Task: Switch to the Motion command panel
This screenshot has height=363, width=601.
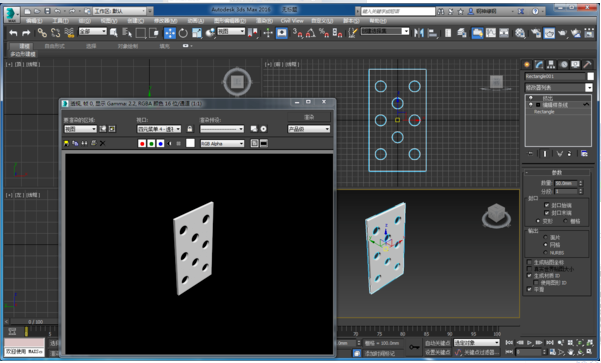Action: 563,64
